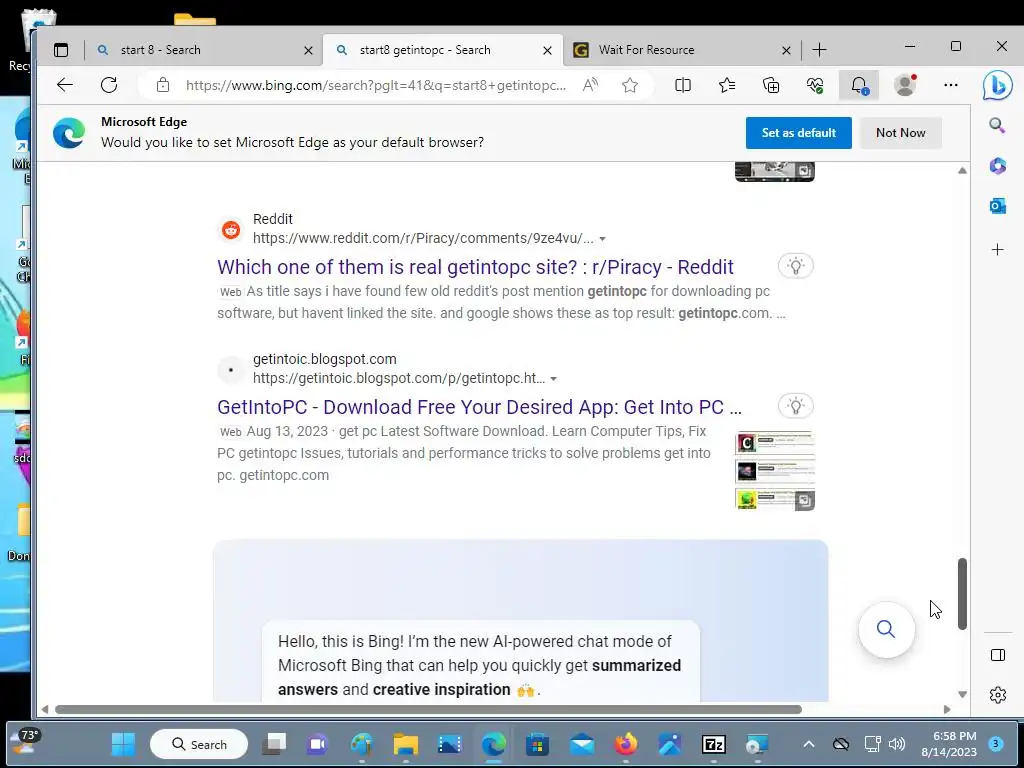1024x768 pixels.
Task: Click the address bar URL field
Action: tap(376, 85)
